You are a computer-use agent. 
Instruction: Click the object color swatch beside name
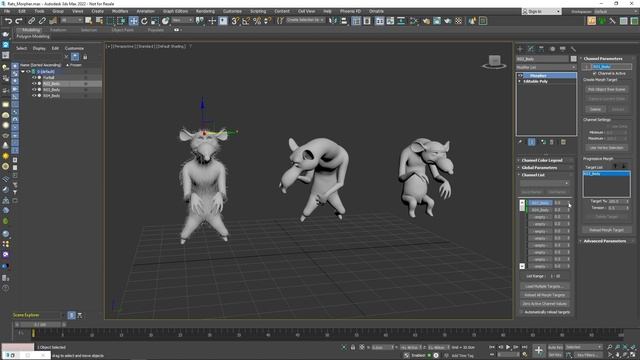pyautogui.click(x=573, y=59)
